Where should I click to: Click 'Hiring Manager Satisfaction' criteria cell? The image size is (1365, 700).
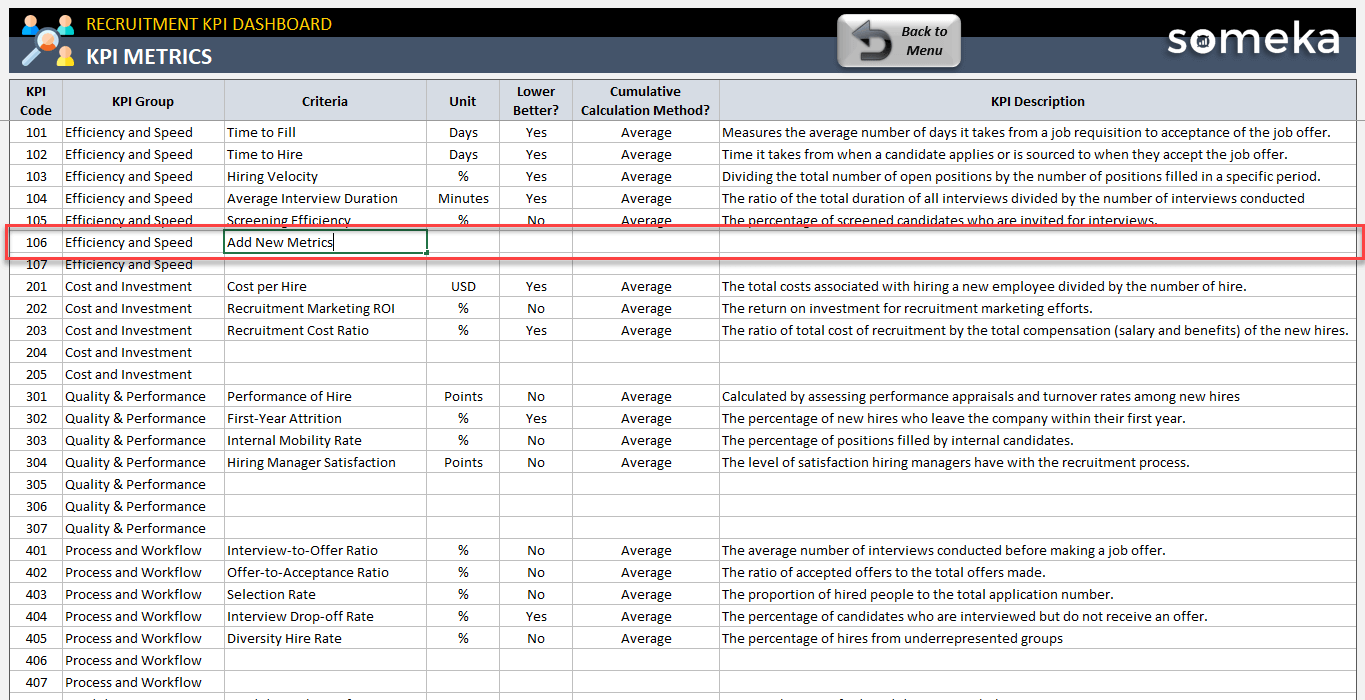click(325, 462)
